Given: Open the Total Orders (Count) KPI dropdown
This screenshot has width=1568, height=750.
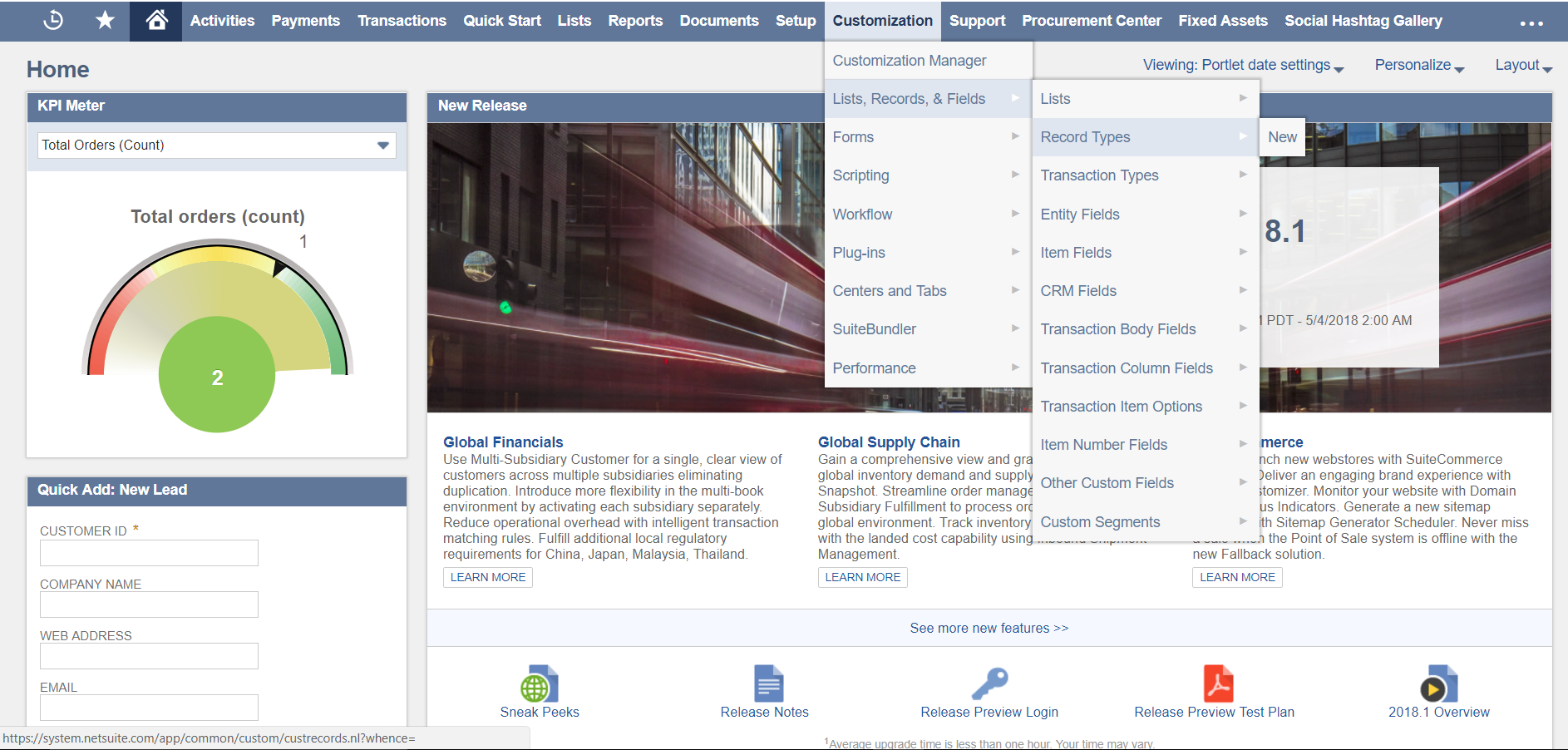Looking at the screenshot, I should (x=382, y=145).
